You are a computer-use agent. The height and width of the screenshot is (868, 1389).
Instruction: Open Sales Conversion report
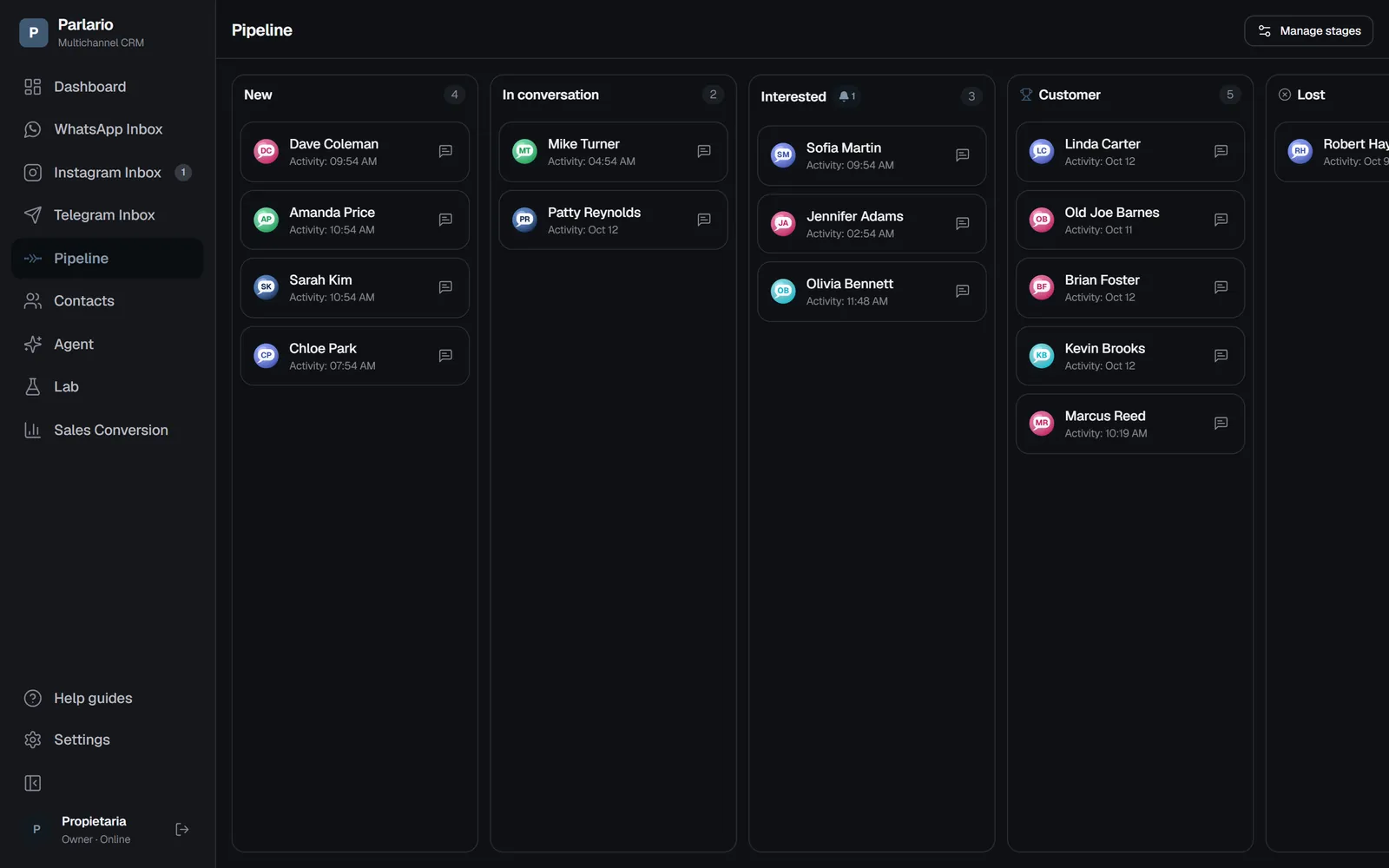tap(108, 431)
